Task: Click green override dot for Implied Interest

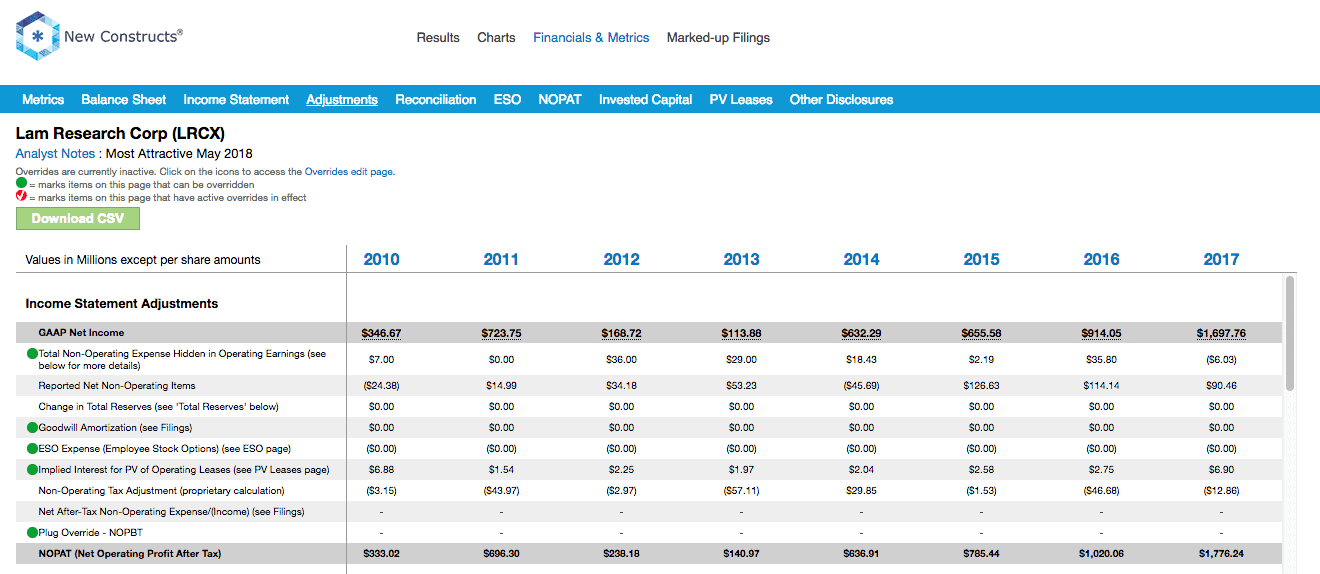Action: [x=33, y=469]
